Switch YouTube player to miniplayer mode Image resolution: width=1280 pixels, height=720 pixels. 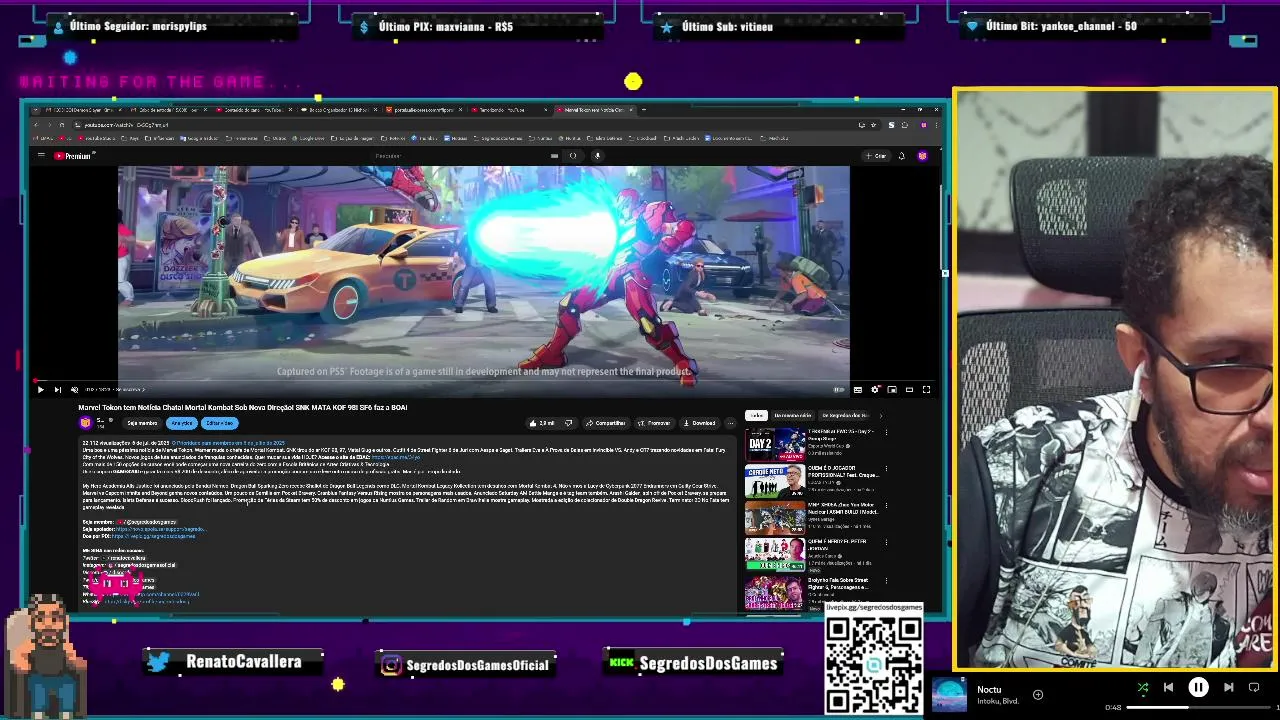click(x=892, y=390)
